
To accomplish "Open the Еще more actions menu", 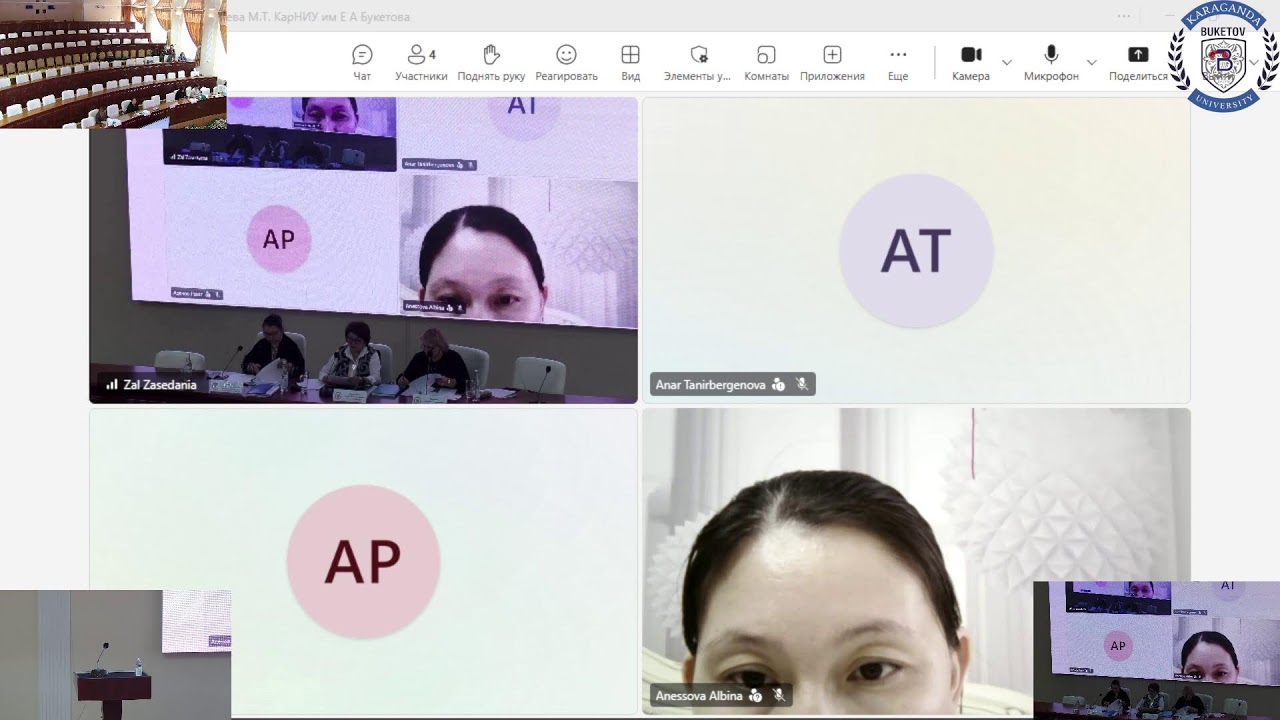I will click(x=898, y=62).
